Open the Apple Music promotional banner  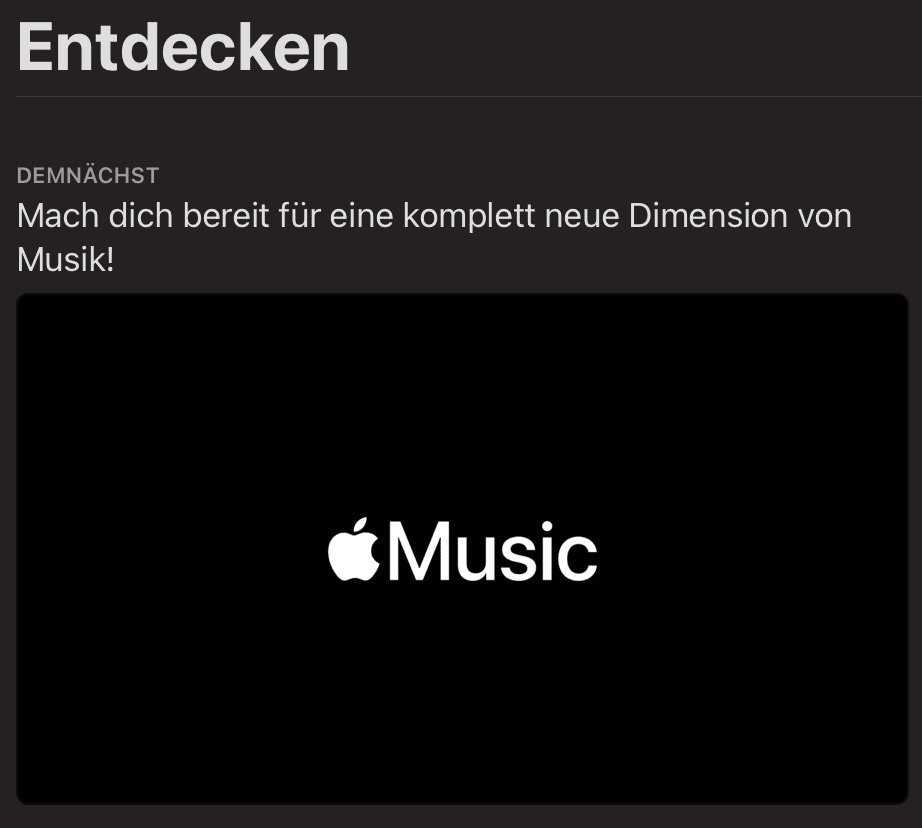click(462, 549)
